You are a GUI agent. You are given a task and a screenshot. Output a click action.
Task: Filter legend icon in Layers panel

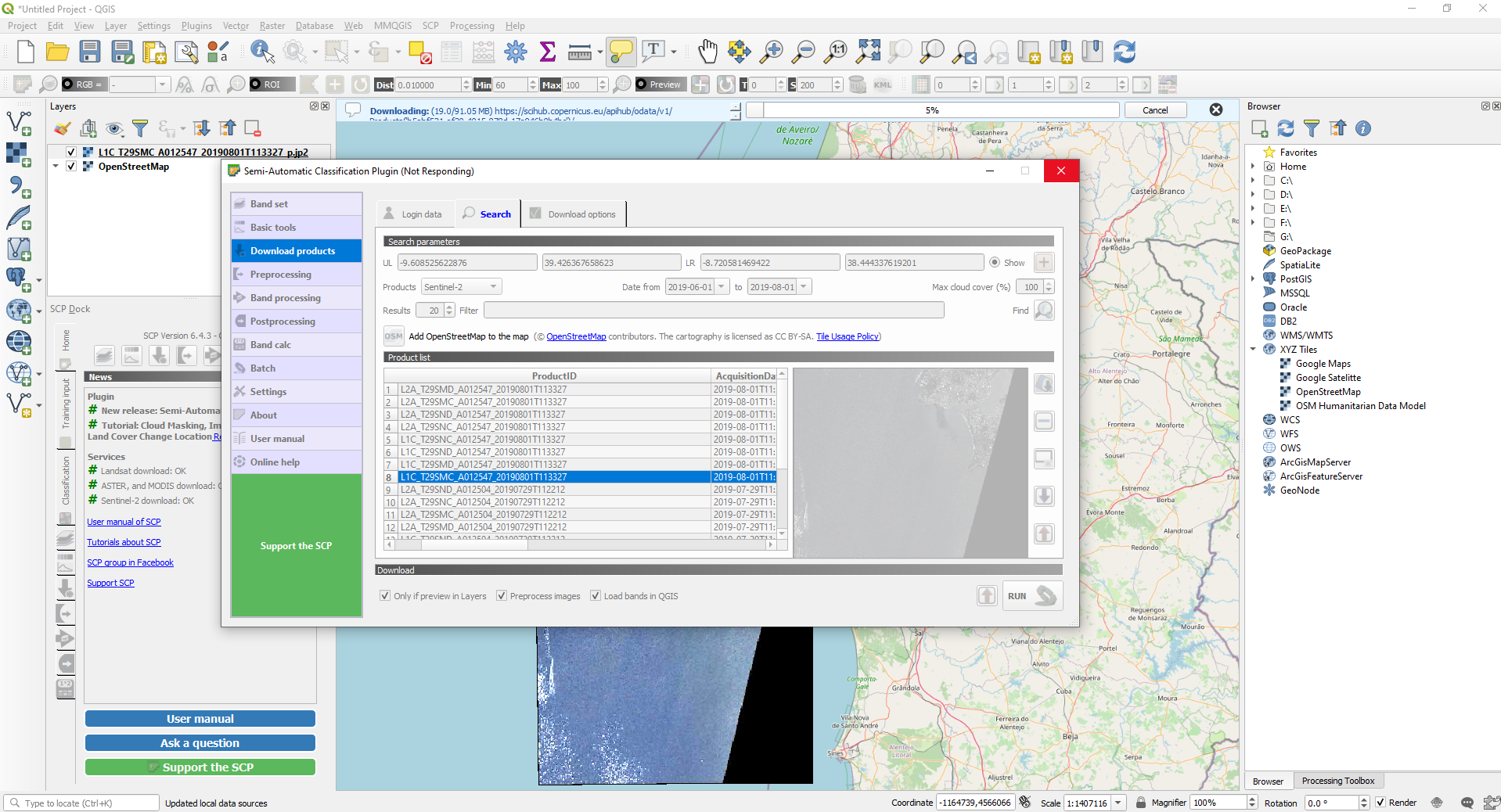point(140,128)
